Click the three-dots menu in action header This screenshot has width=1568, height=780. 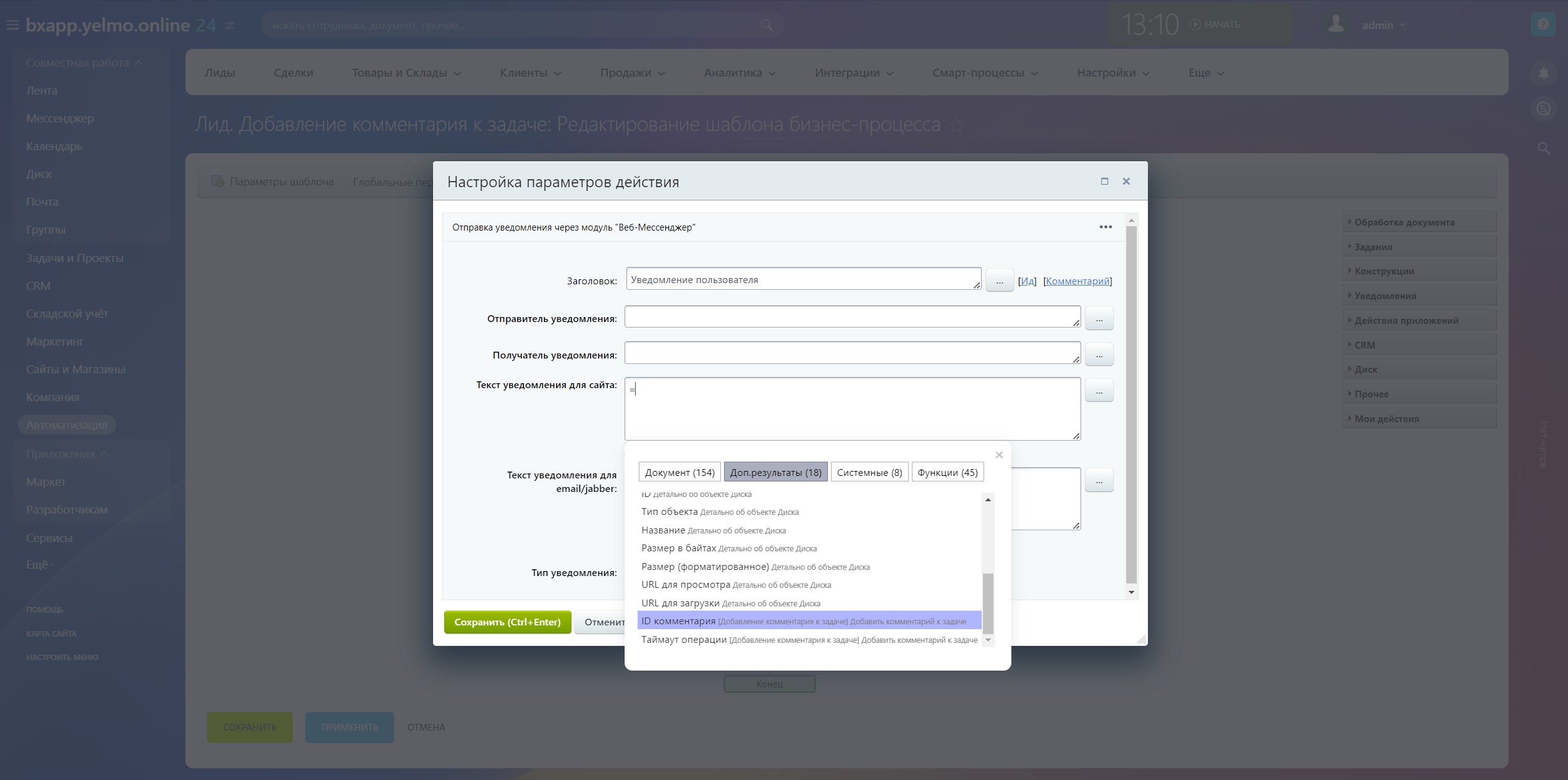[1105, 227]
